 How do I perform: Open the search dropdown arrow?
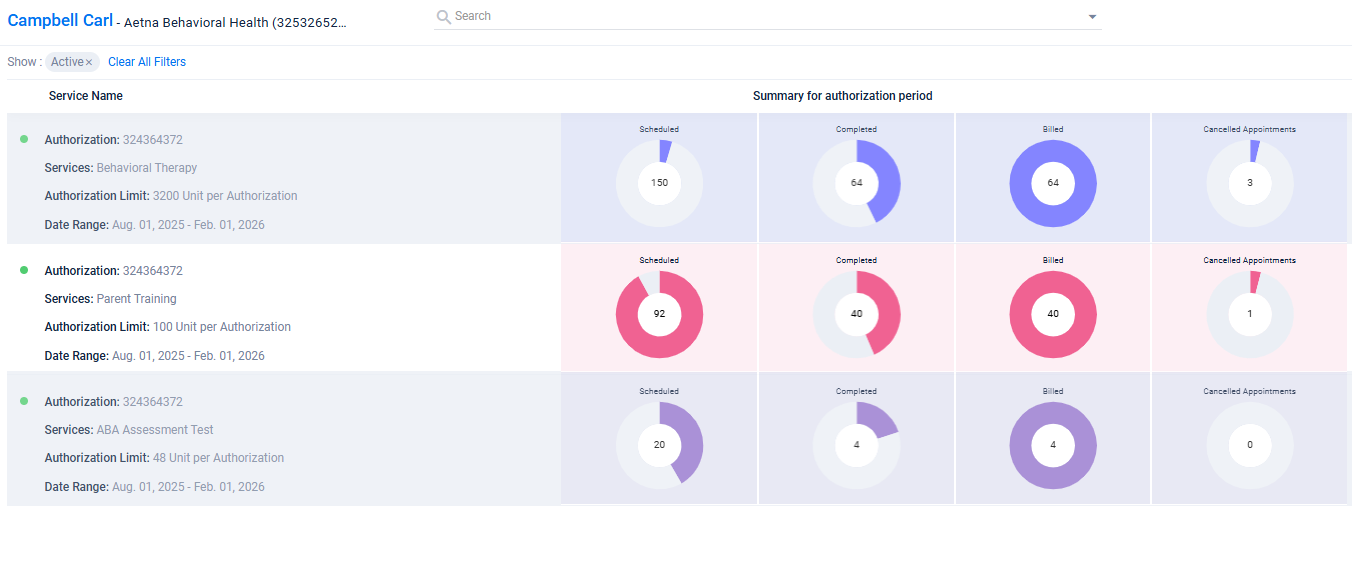(x=1092, y=17)
